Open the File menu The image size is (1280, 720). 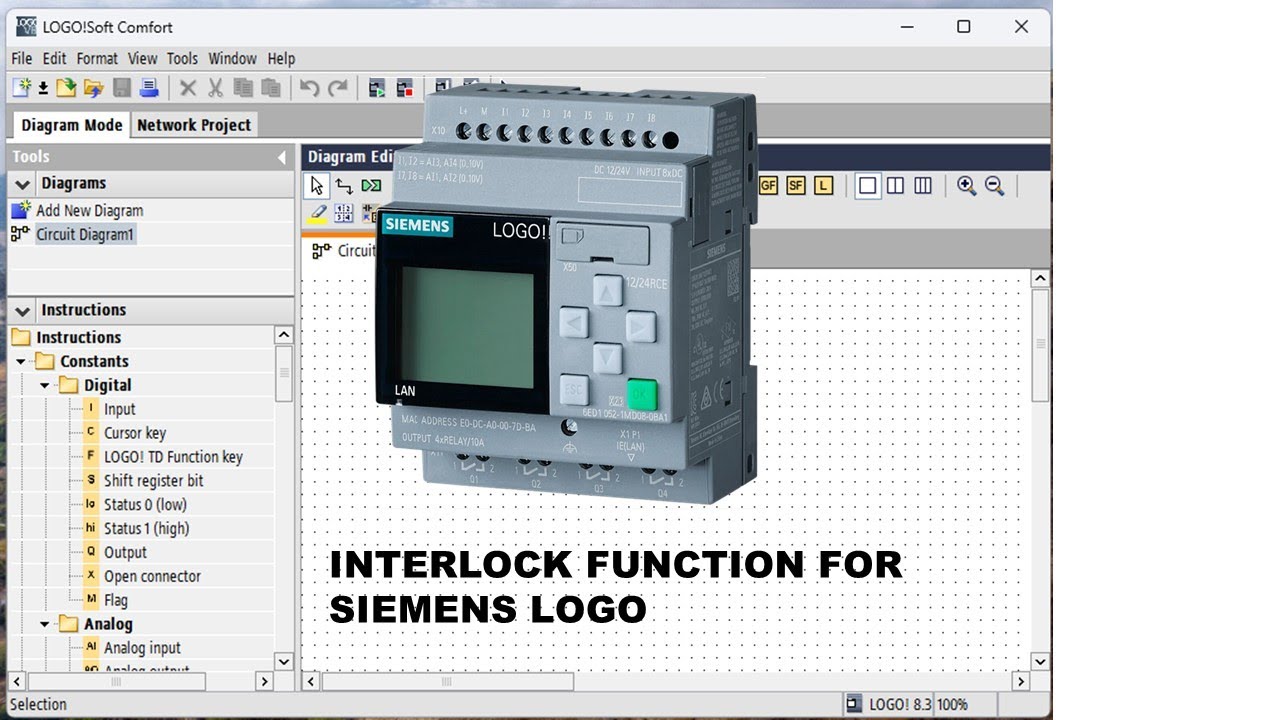(22, 58)
